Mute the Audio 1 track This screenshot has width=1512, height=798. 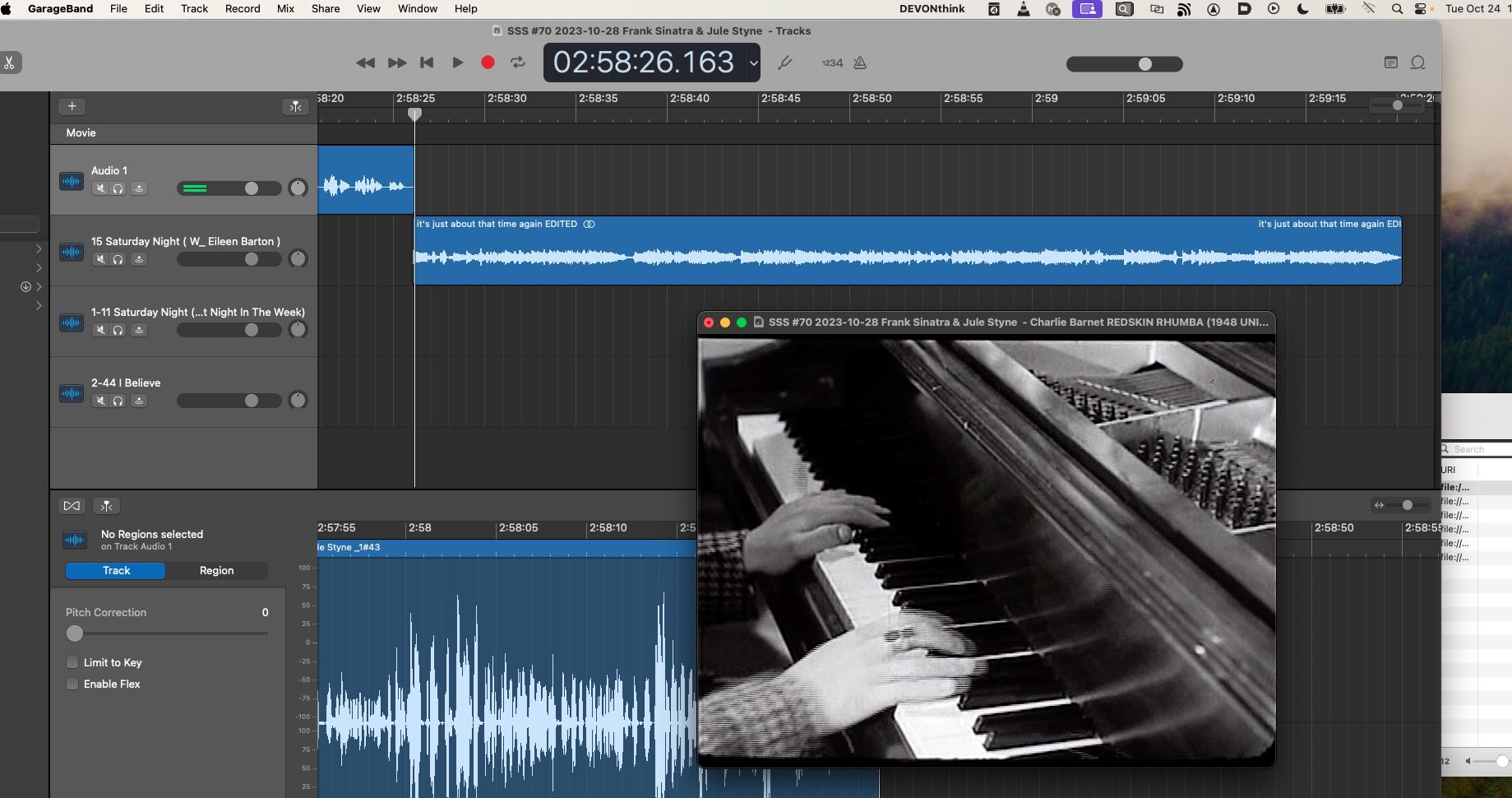(x=100, y=188)
